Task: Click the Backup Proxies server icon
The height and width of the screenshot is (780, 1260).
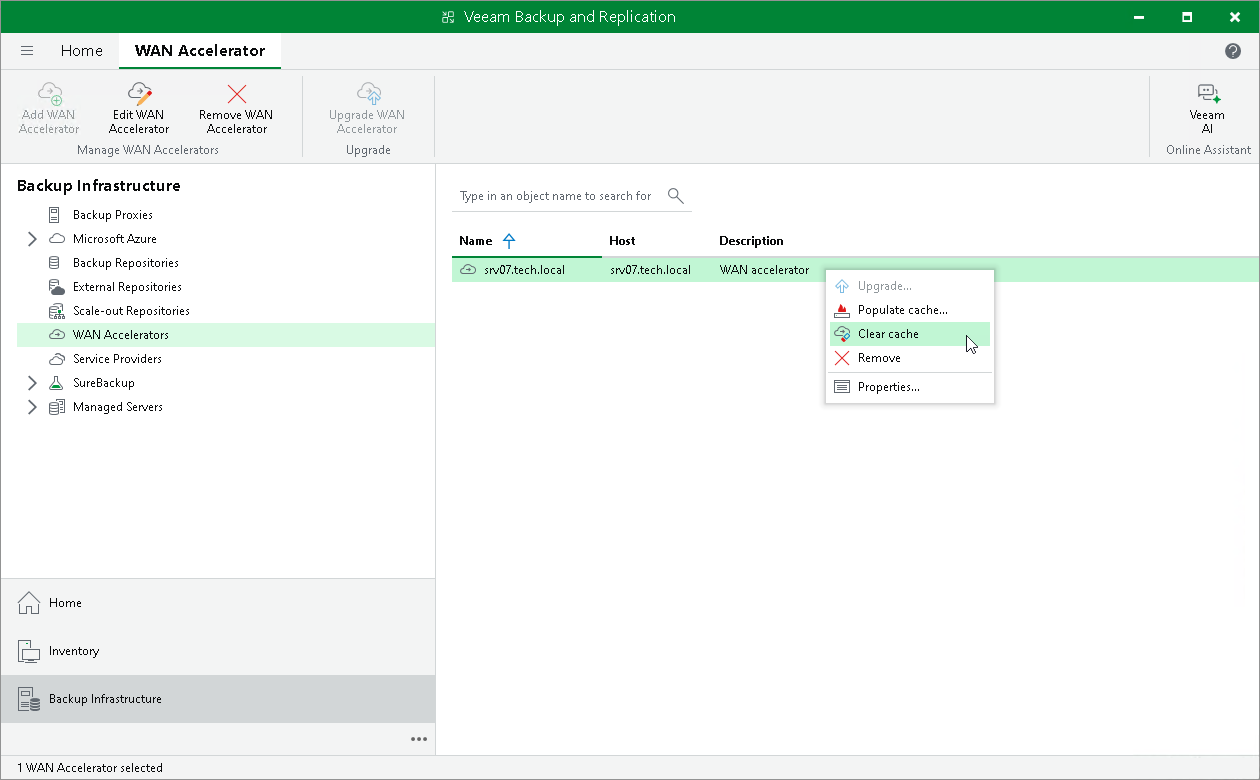Action: 55,215
